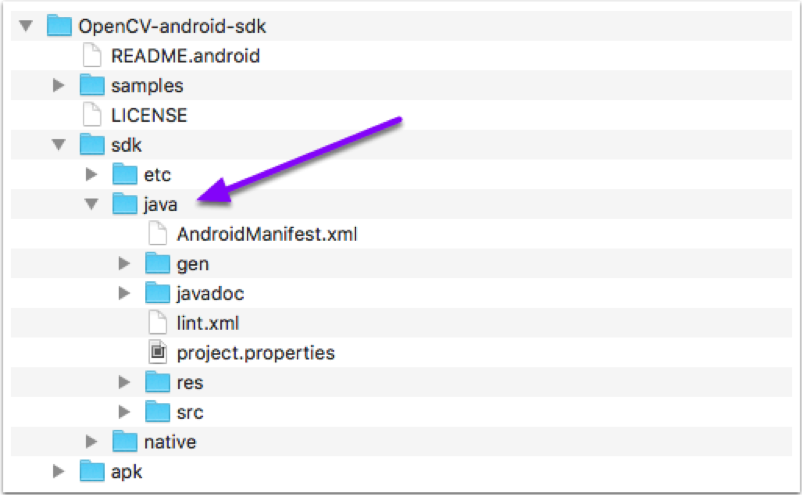The height and width of the screenshot is (495, 802).
Task: Click the apk folder icon
Action: (92, 470)
